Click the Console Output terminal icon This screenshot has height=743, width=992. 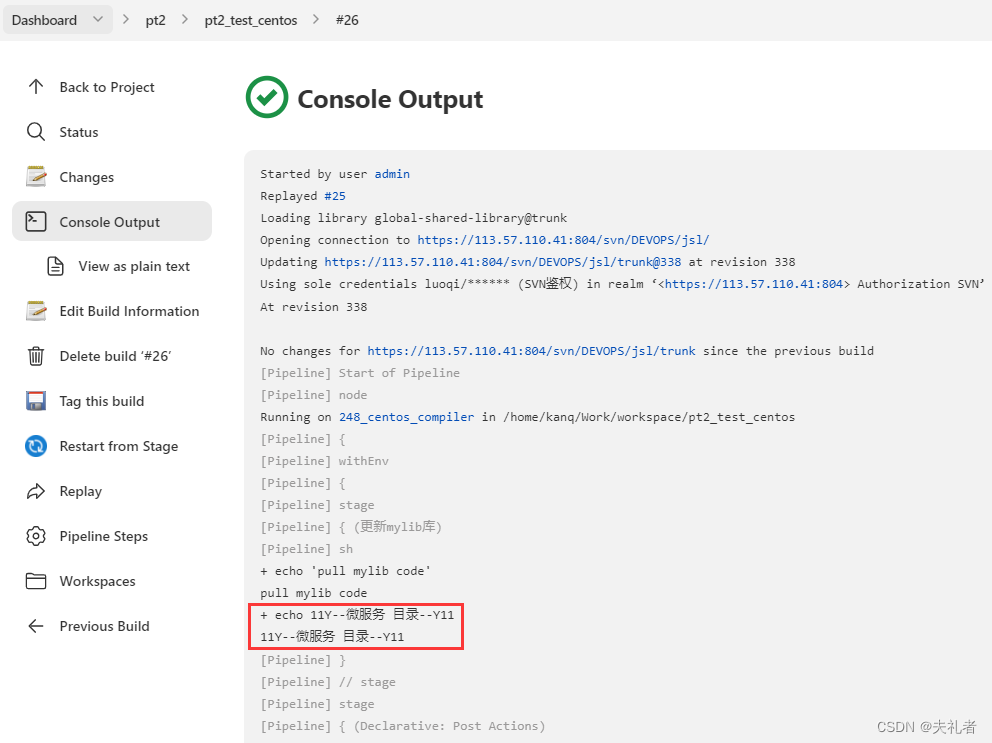(36, 222)
